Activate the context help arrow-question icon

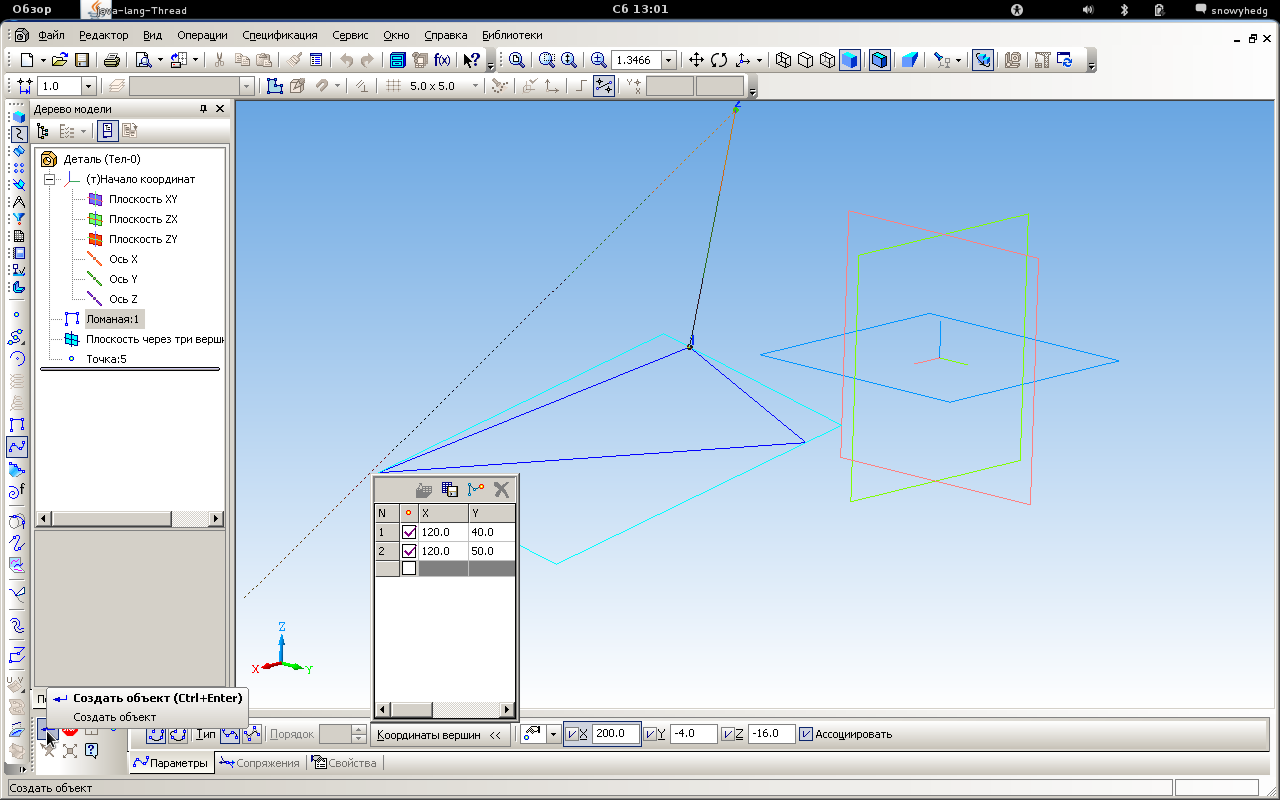click(472, 60)
